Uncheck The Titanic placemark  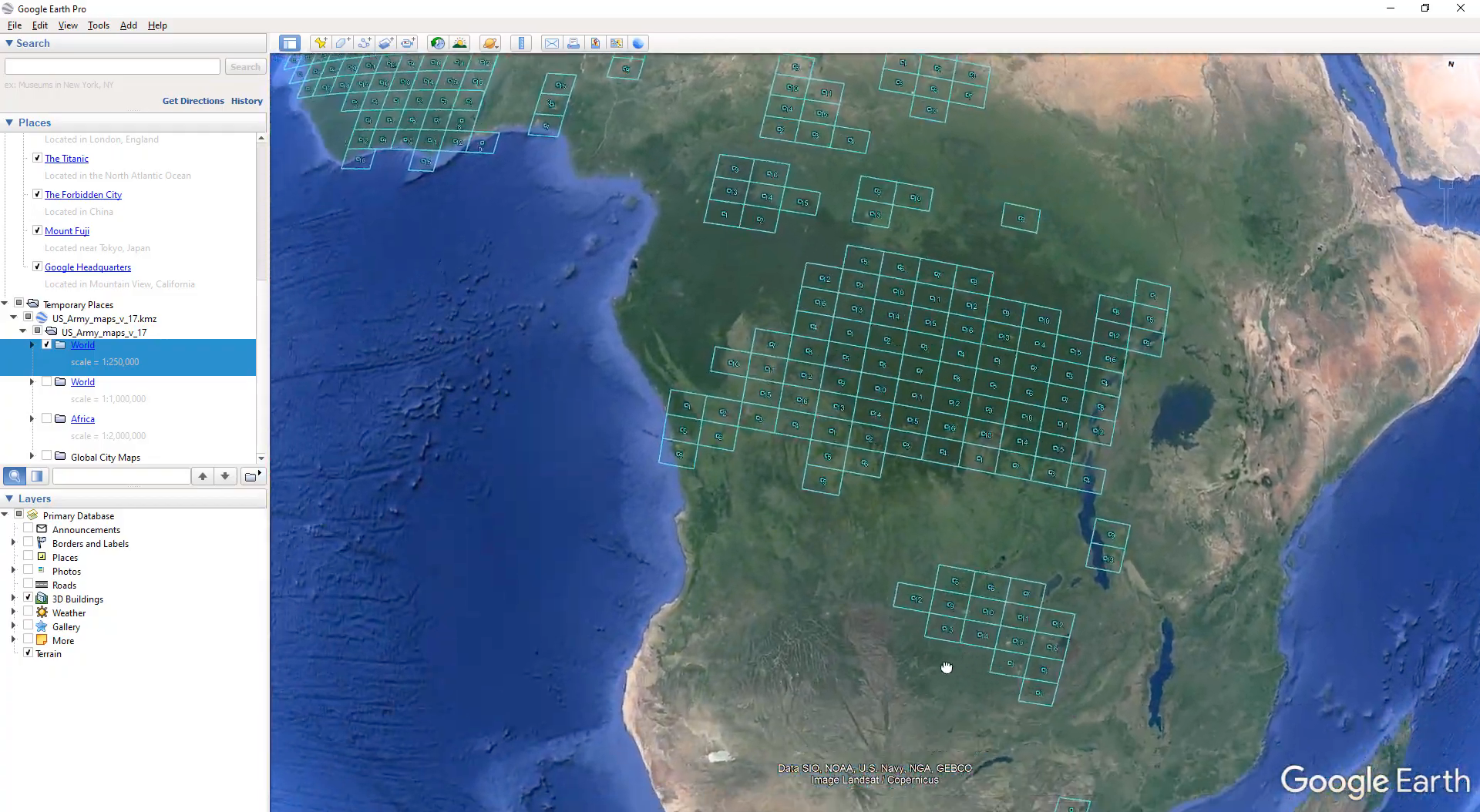[x=36, y=158]
